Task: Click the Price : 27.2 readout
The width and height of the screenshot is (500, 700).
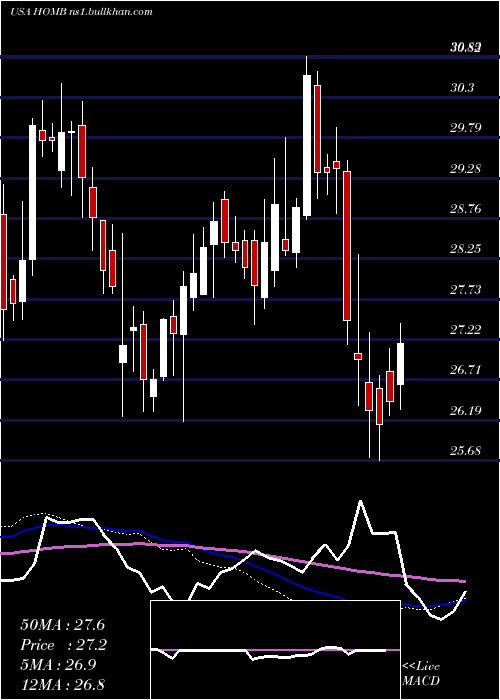Action: pos(62,645)
